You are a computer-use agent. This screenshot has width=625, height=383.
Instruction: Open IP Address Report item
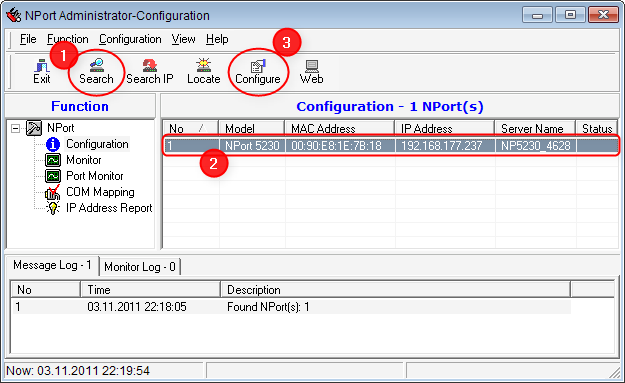click(x=109, y=208)
